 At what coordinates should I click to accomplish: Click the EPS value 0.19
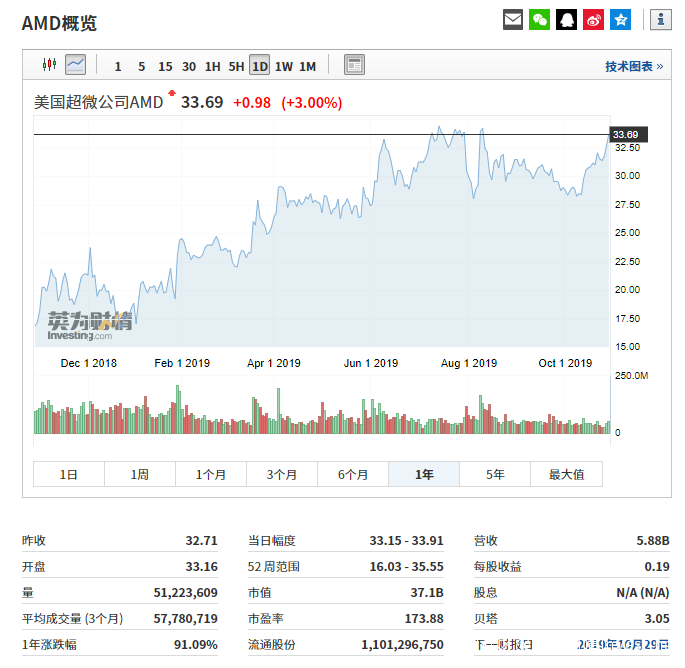(x=657, y=567)
